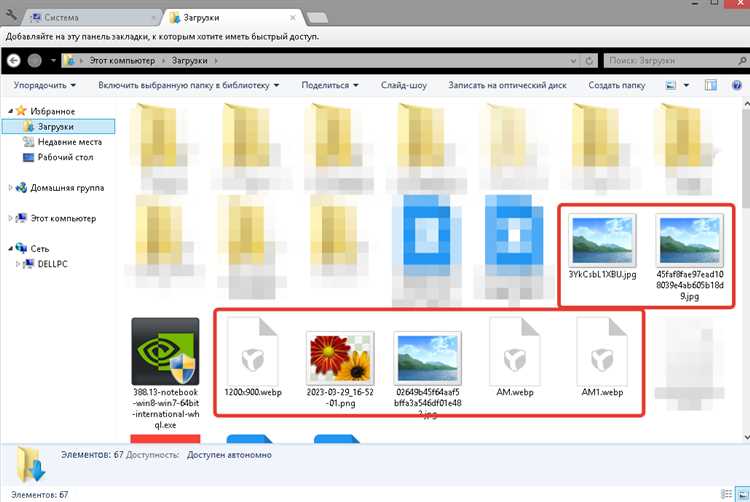
Task: Switch to the Система tab
Action: tap(91, 18)
